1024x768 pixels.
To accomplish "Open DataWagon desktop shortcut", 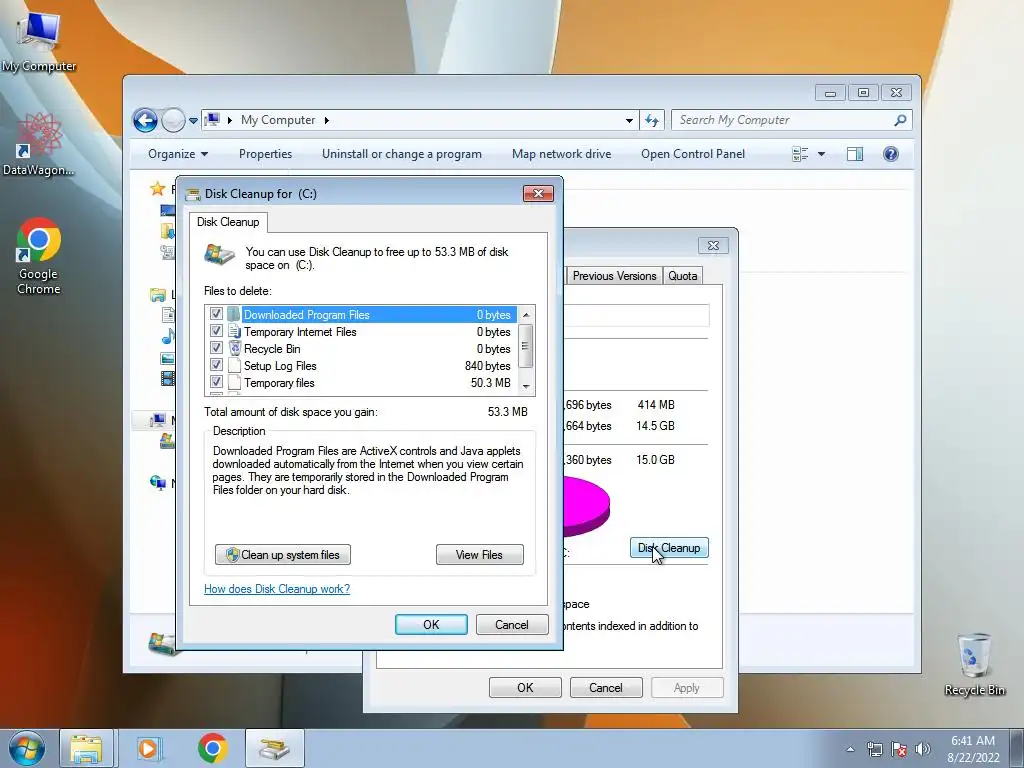I will tap(39, 144).
